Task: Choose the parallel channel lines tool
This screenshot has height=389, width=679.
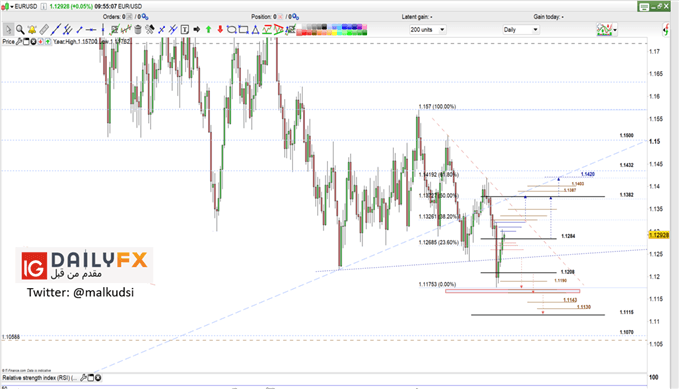Action: 68,30
